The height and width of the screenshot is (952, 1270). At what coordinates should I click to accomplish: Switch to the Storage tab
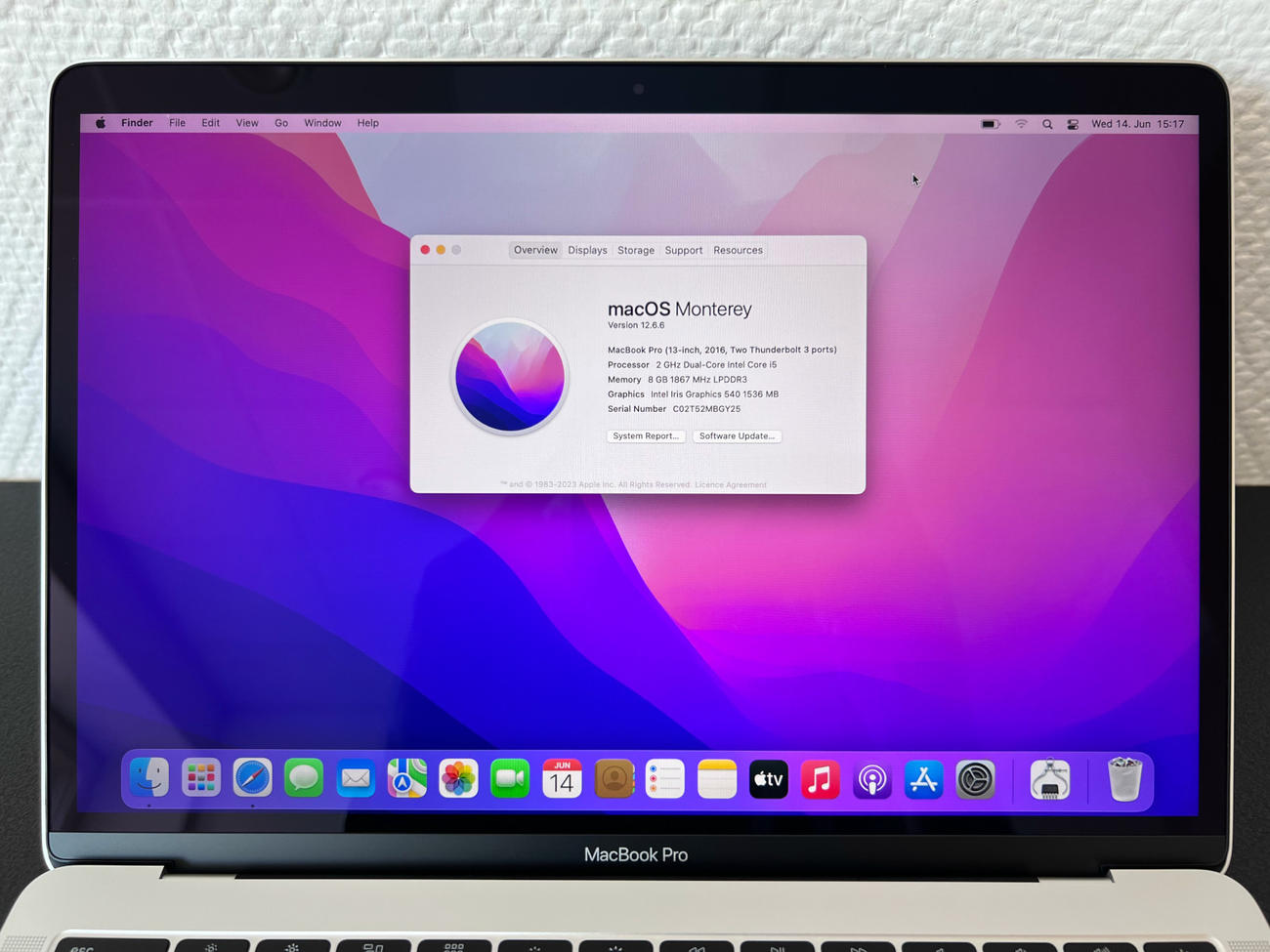pyautogui.click(x=636, y=250)
